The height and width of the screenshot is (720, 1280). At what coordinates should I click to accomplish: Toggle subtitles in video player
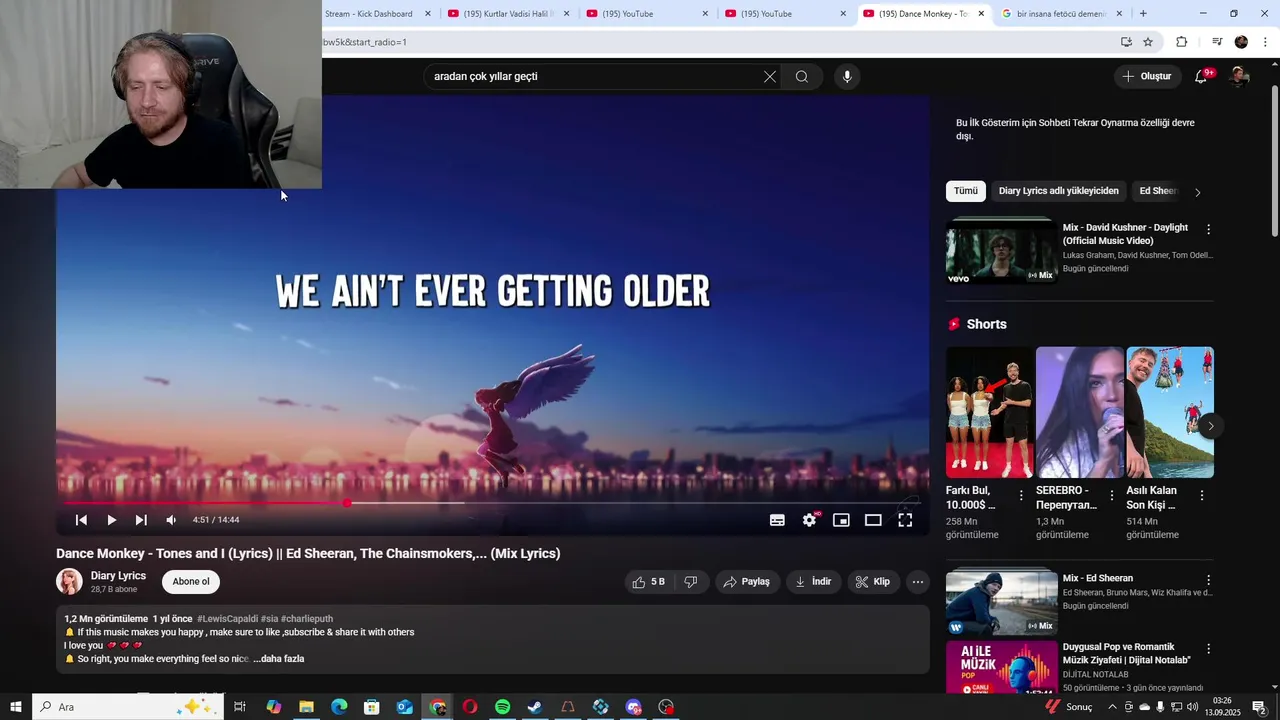(777, 520)
